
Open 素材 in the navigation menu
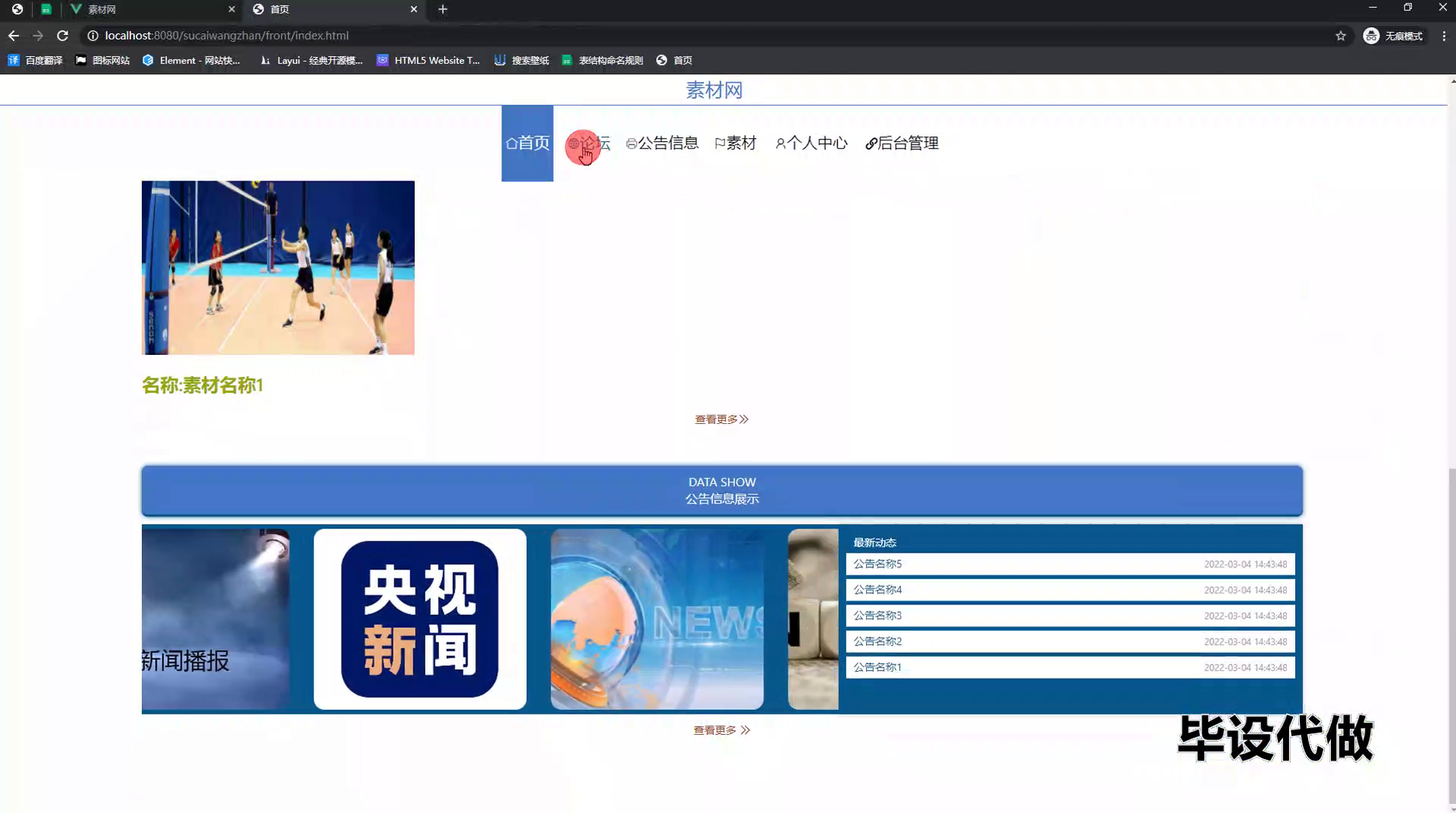click(736, 143)
